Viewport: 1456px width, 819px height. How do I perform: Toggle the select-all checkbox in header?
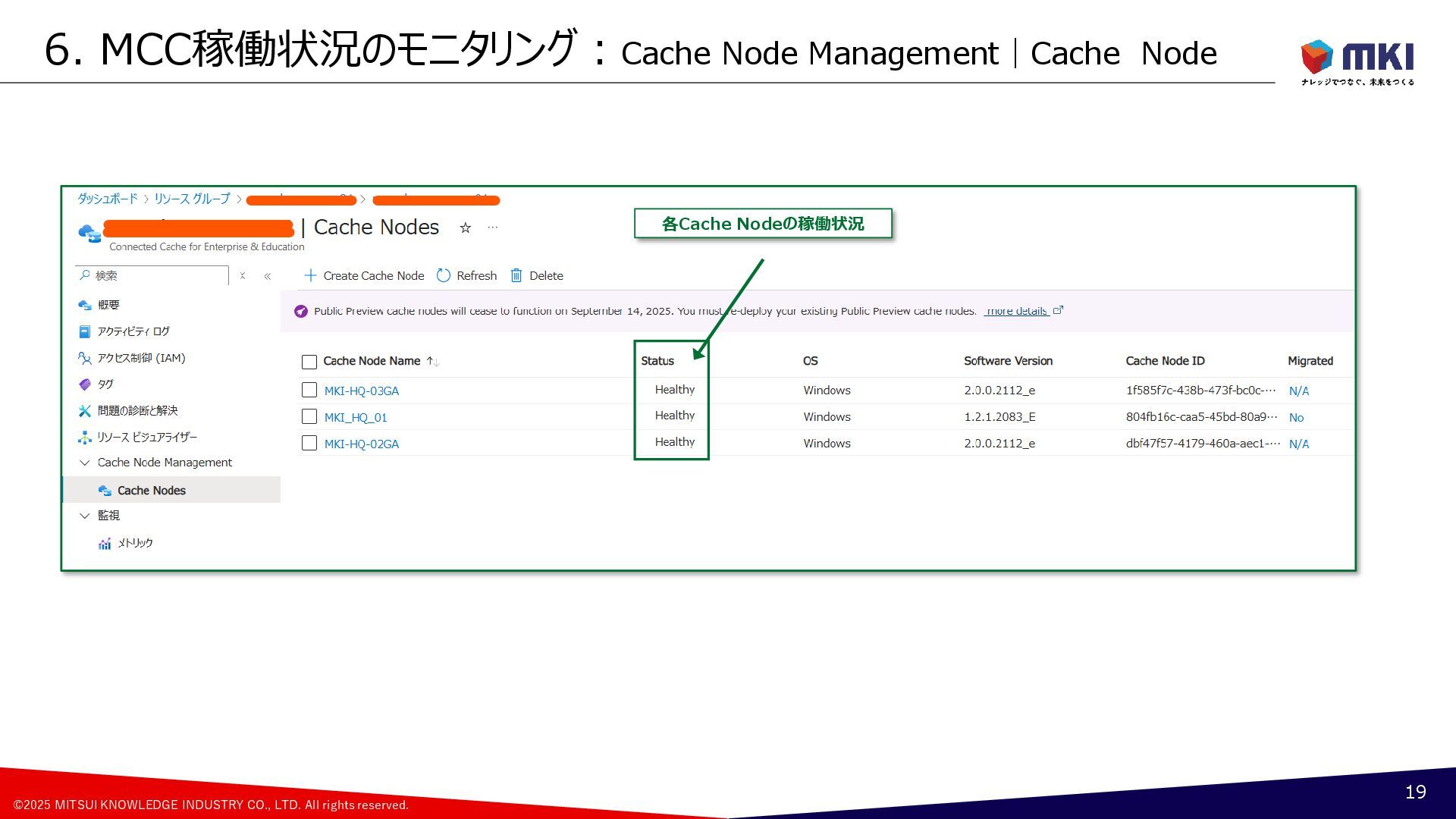pos(309,362)
